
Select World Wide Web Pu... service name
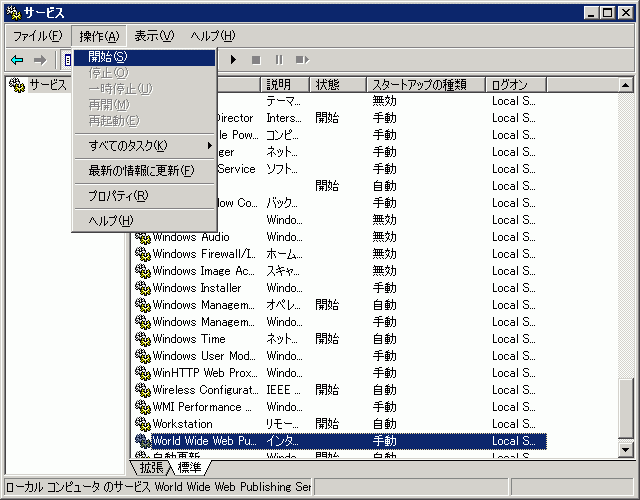point(204,441)
